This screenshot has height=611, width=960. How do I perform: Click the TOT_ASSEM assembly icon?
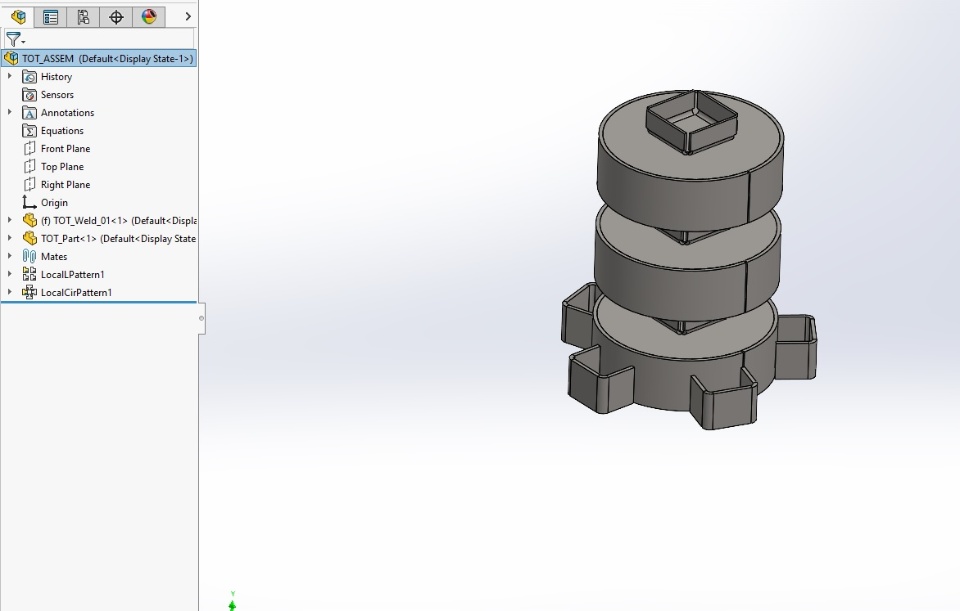click(11, 58)
